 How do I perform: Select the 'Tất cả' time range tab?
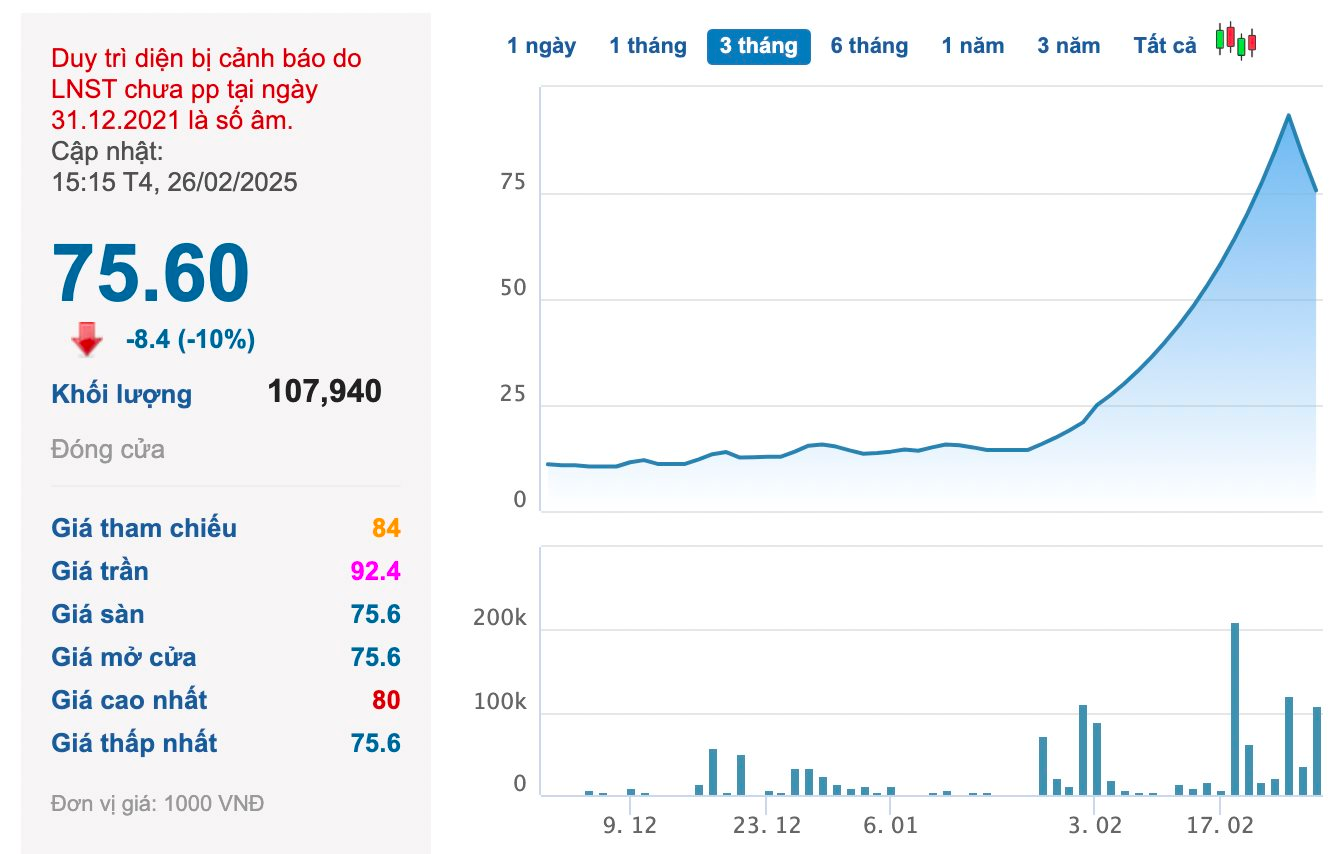(x=1165, y=46)
